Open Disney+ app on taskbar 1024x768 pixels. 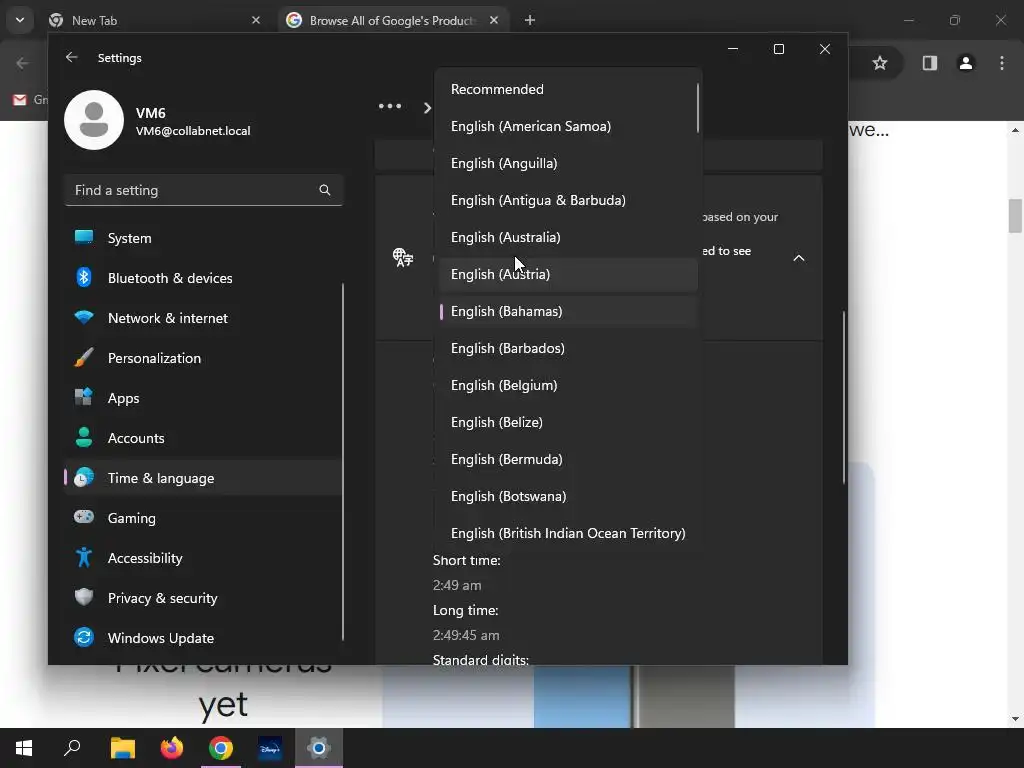coord(270,748)
